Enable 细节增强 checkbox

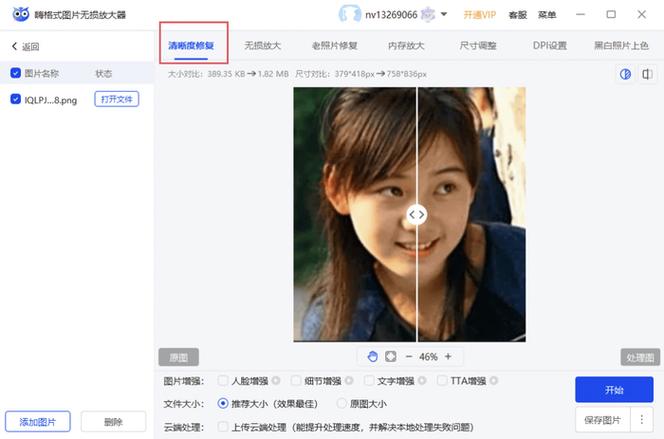coord(296,380)
